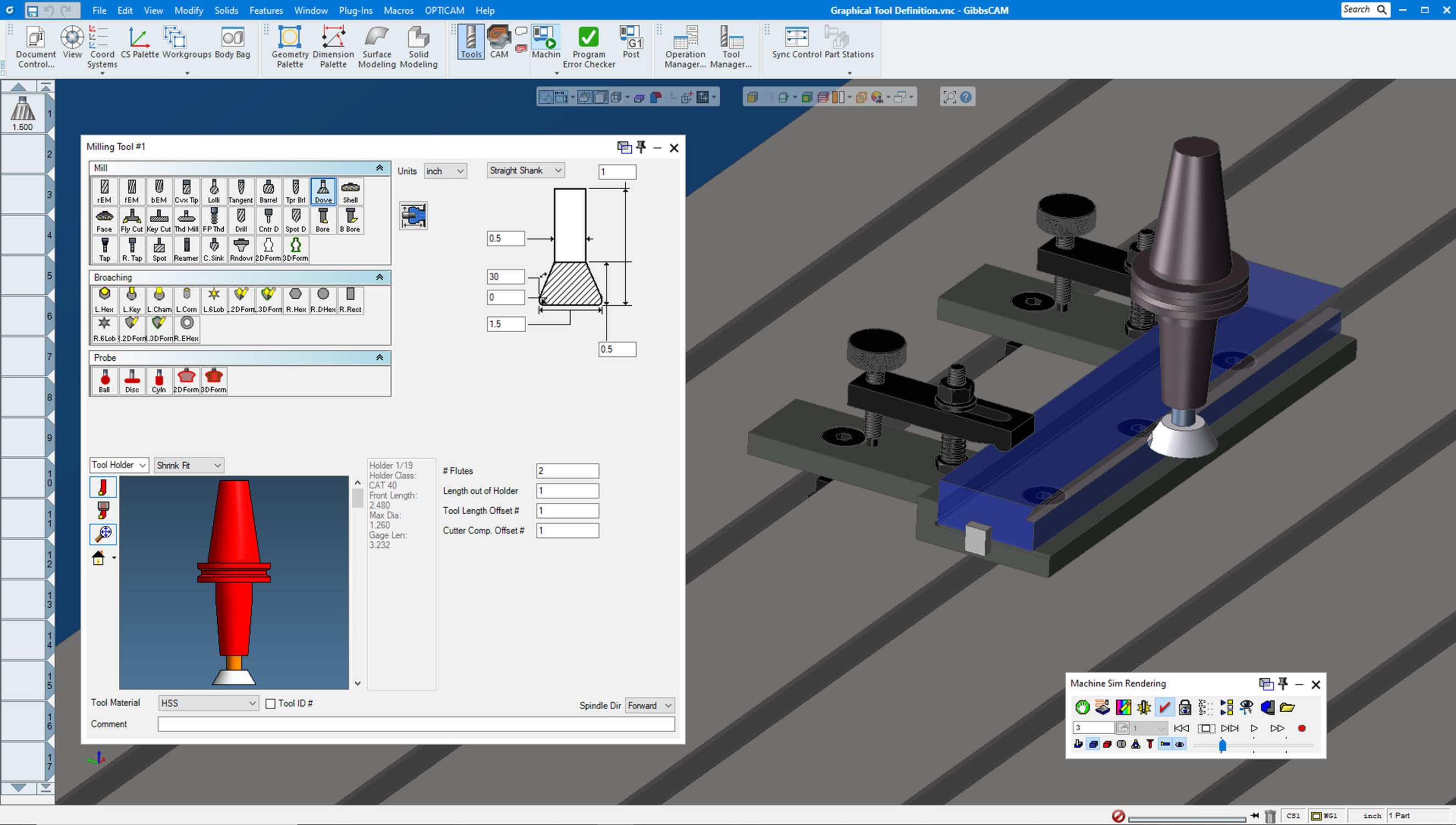Toggle the CAM palette button
This screenshot has height=825, width=1456.
click(499, 41)
